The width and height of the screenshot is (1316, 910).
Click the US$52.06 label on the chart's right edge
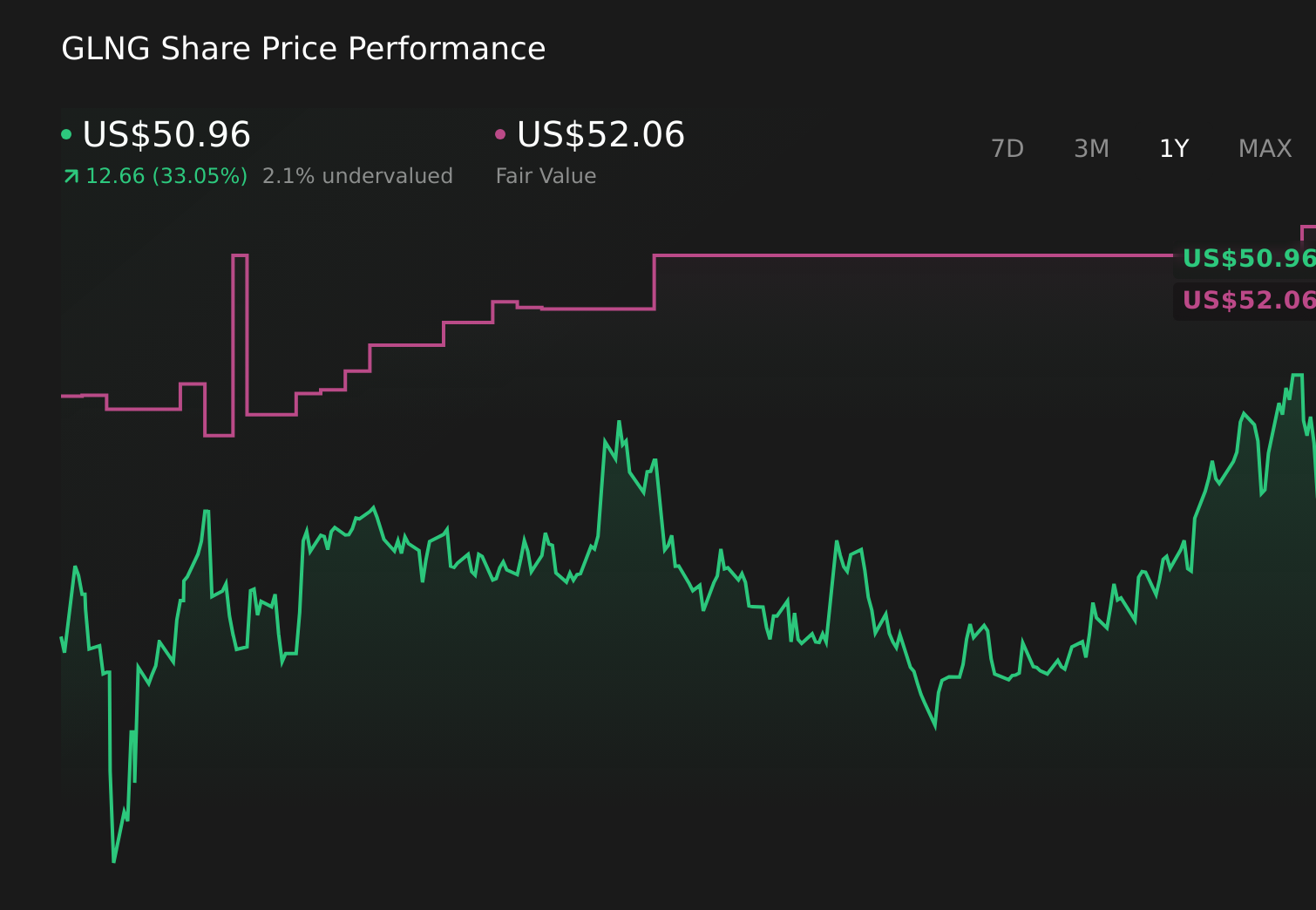point(1248,301)
